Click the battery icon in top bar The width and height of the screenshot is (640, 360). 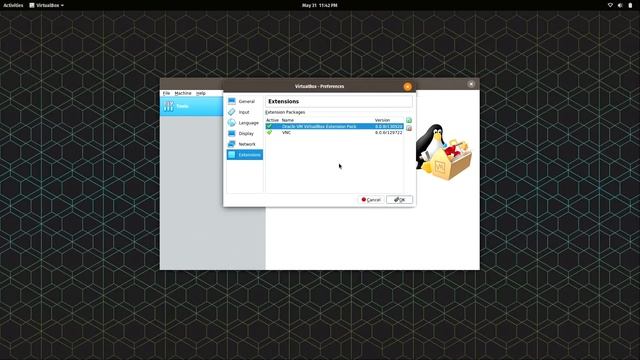tap(630, 5)
